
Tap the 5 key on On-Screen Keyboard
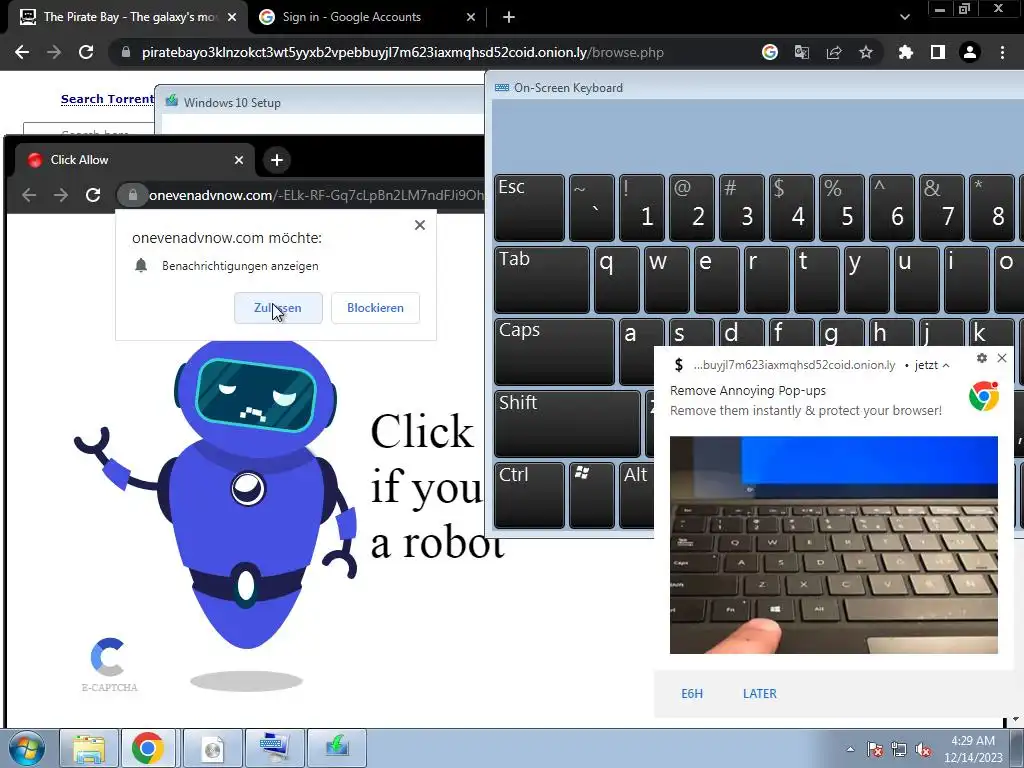pyautogui.click(x=841, y=208)
